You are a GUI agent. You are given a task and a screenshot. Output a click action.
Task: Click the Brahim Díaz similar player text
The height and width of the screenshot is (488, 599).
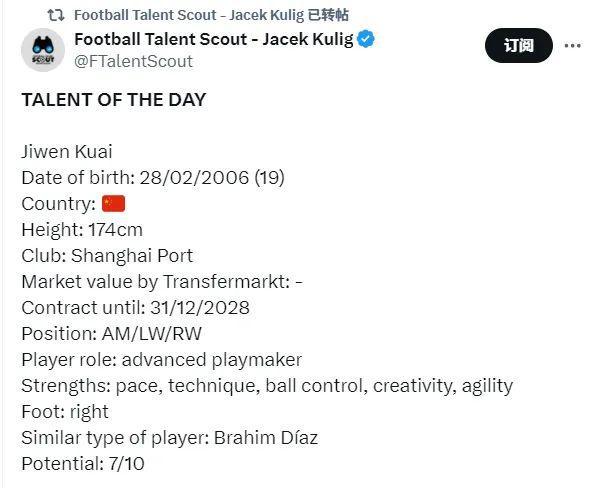tap(266, 438)
